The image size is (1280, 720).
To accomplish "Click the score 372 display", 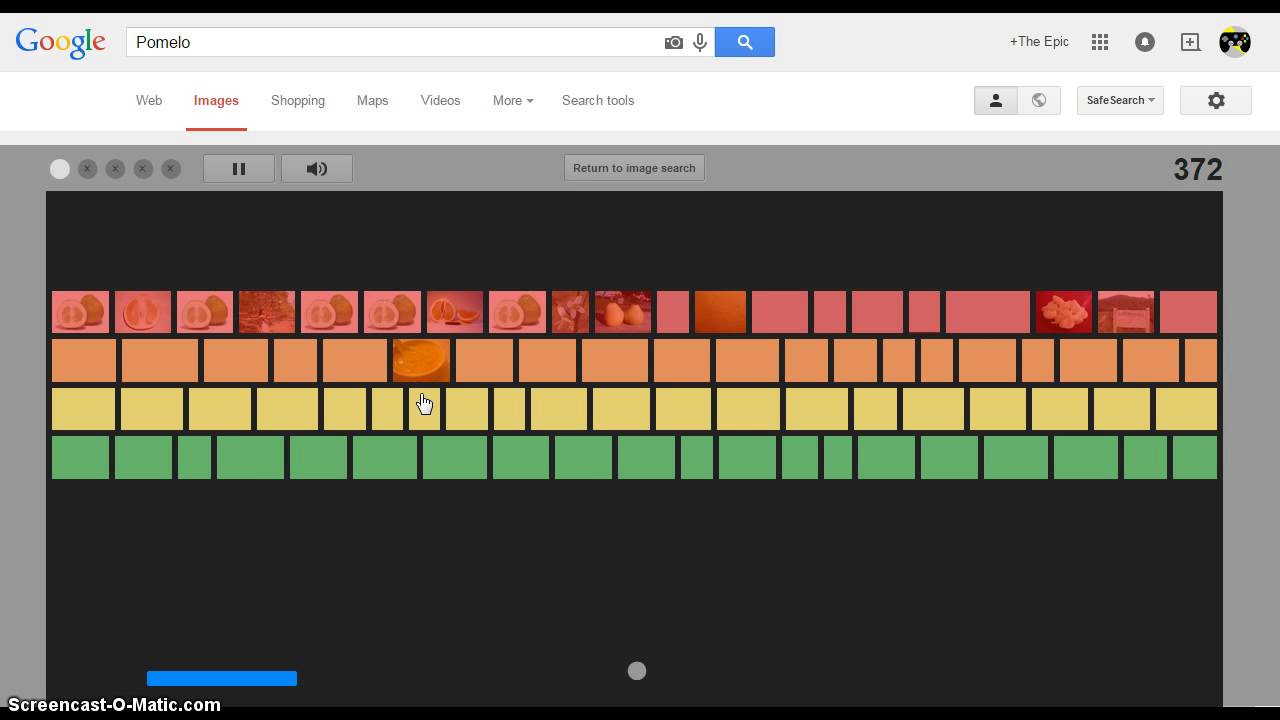I will click(x=1198, y=169).
